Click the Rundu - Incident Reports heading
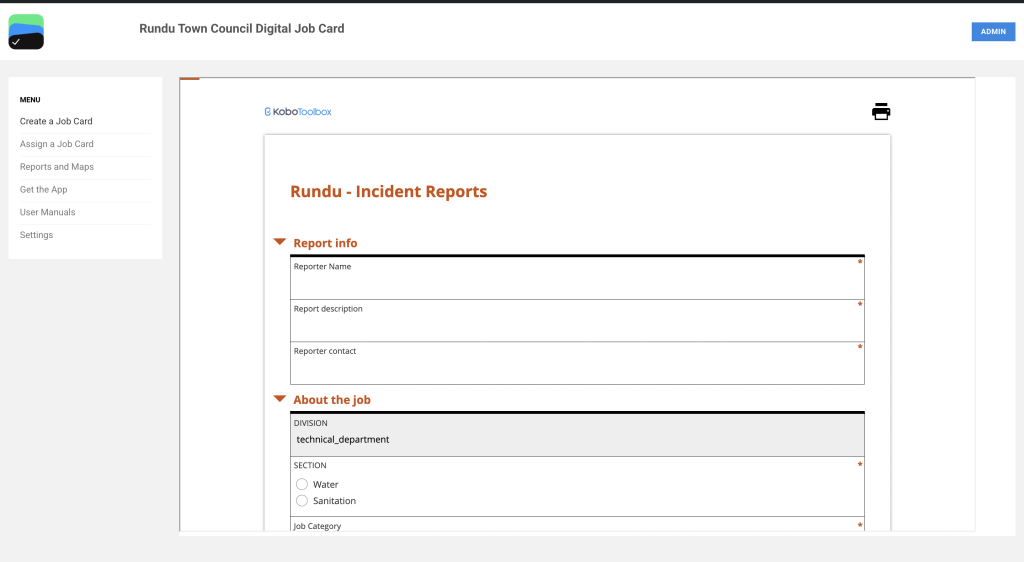The height and width of the screenshot is (562, 1024). point(388,192)
